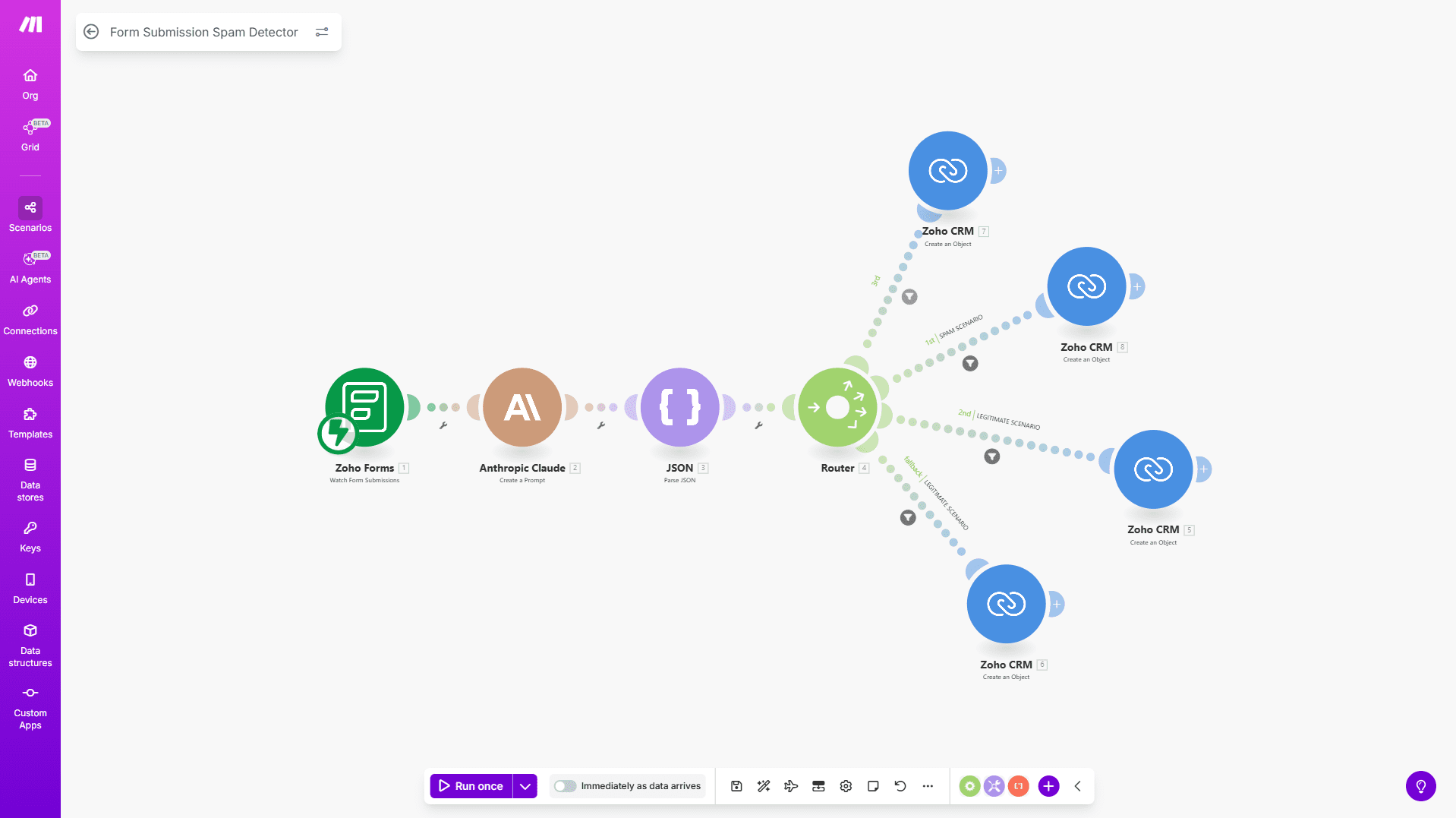Go to Templates in the sidebar
Screen dimensions: 1456x818
click(x=30, y=422)
